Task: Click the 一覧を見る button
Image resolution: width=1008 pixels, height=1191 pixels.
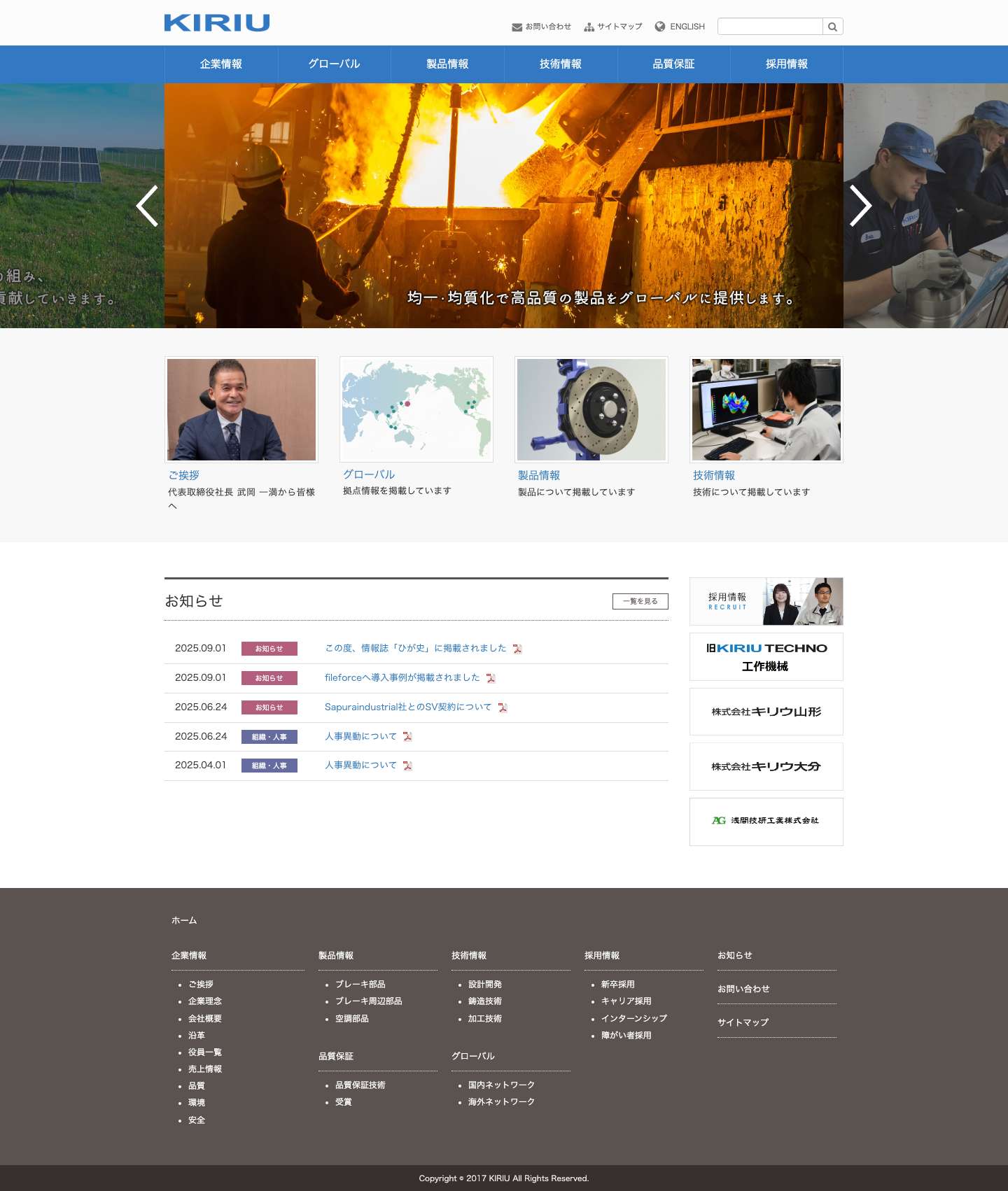Action: [x=640, y=601]
